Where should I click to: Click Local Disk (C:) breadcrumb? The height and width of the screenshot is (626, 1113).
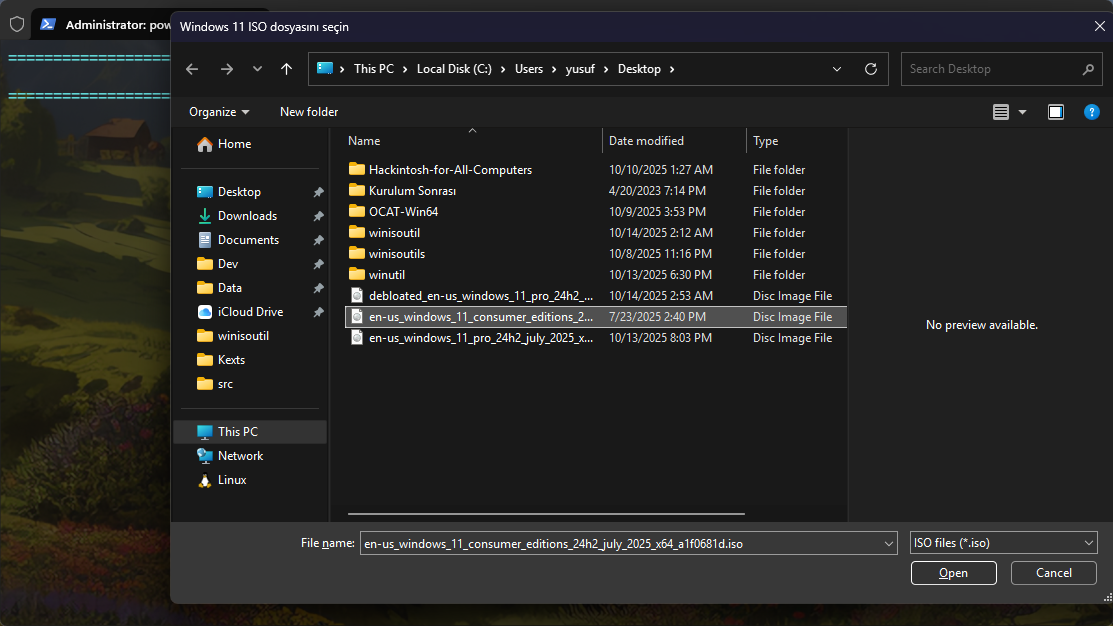point(454,69)
